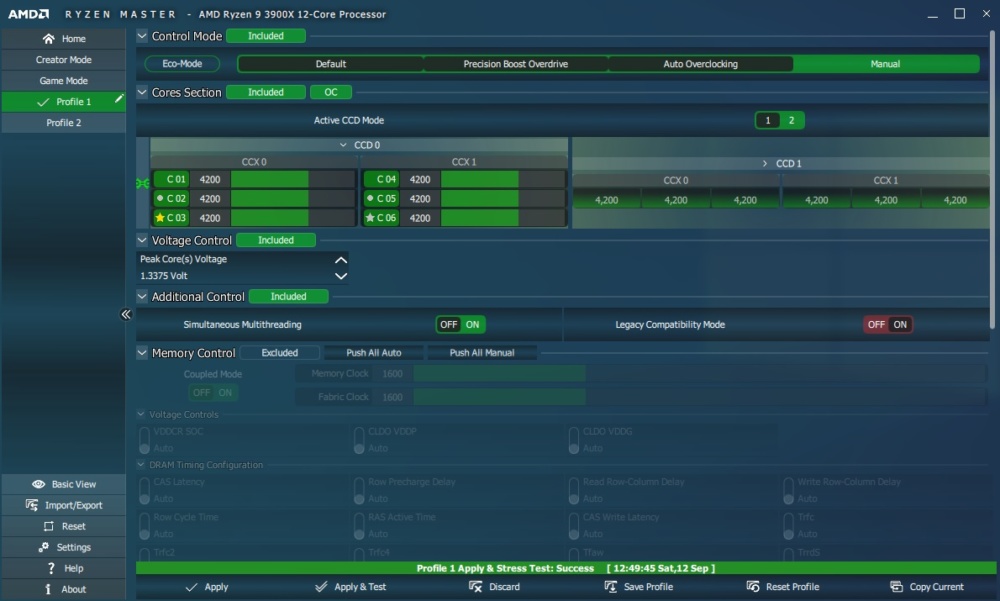The height and width of the screenshot is (601, 1000).
Task: Click the vertical scrollbar on right
Action: pyautogui.click(x=992, y=181)
